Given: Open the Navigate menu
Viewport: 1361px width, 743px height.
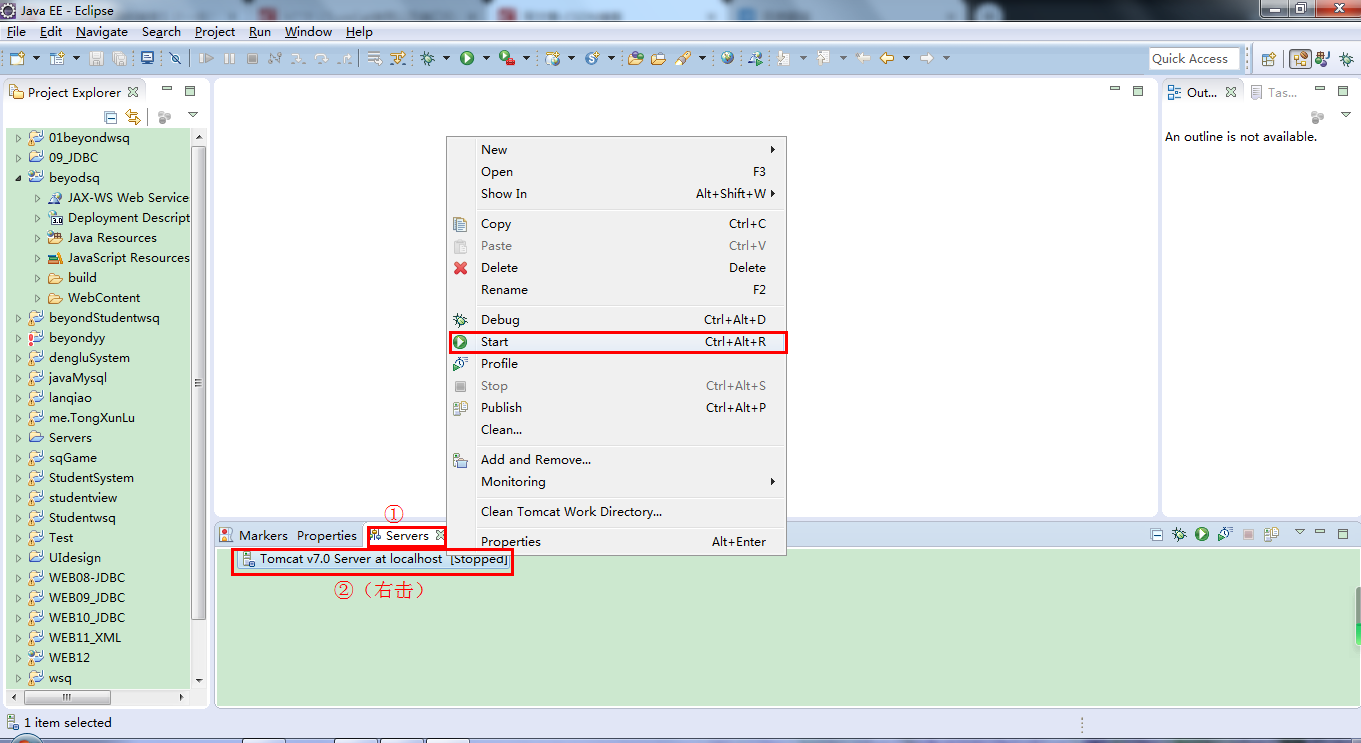Looking at the screenshot, I should tap(102, 32).
